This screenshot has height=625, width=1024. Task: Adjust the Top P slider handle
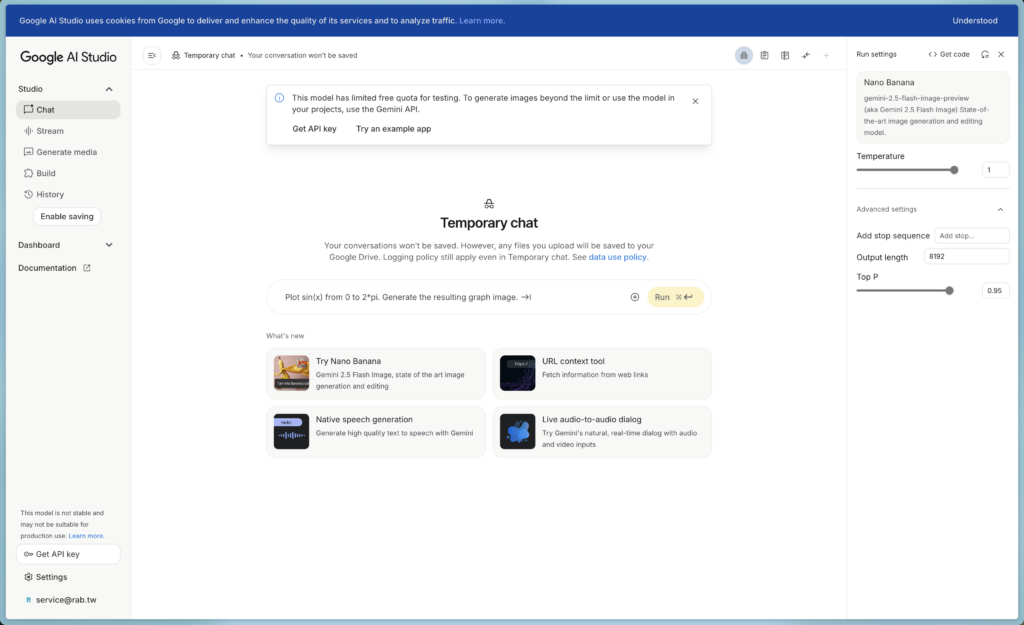(x=949, y=291)
